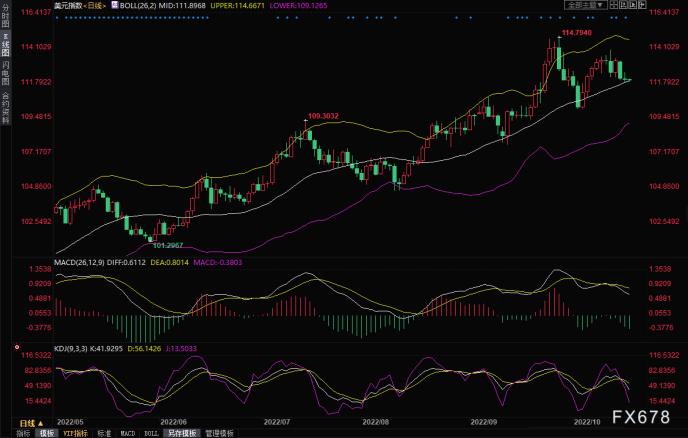Select the BOLL template
Screen dimensions: 688x438
coord(151,433)
